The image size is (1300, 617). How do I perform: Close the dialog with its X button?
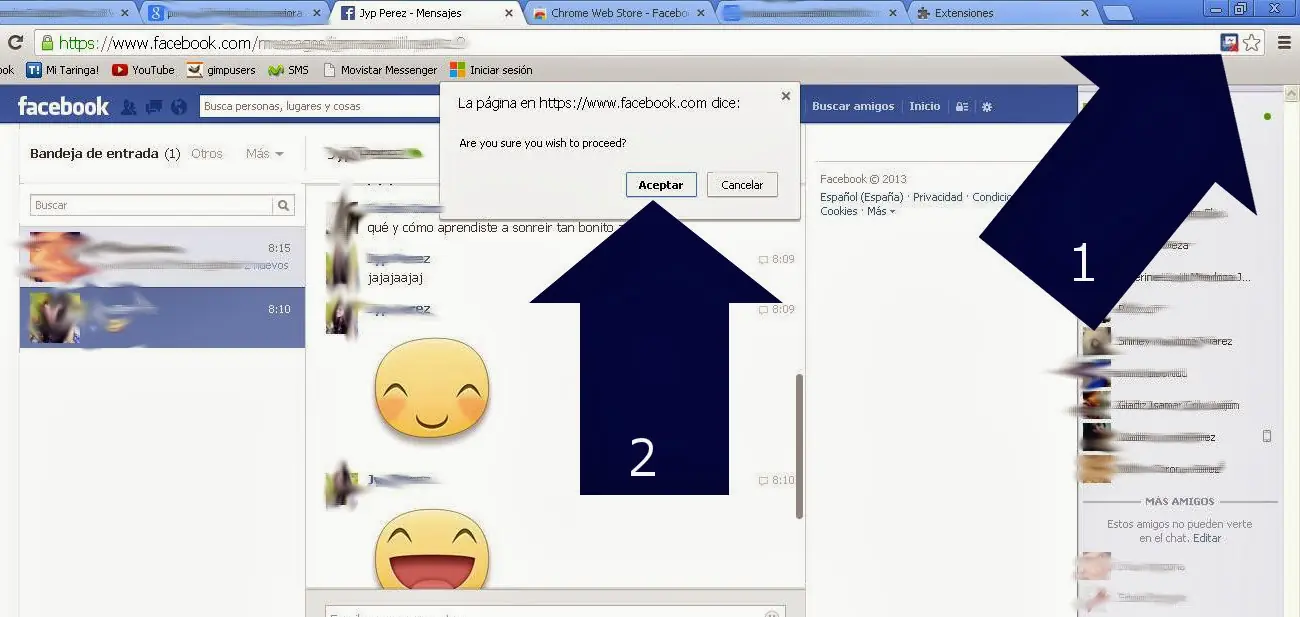click(x=785, y=96)
